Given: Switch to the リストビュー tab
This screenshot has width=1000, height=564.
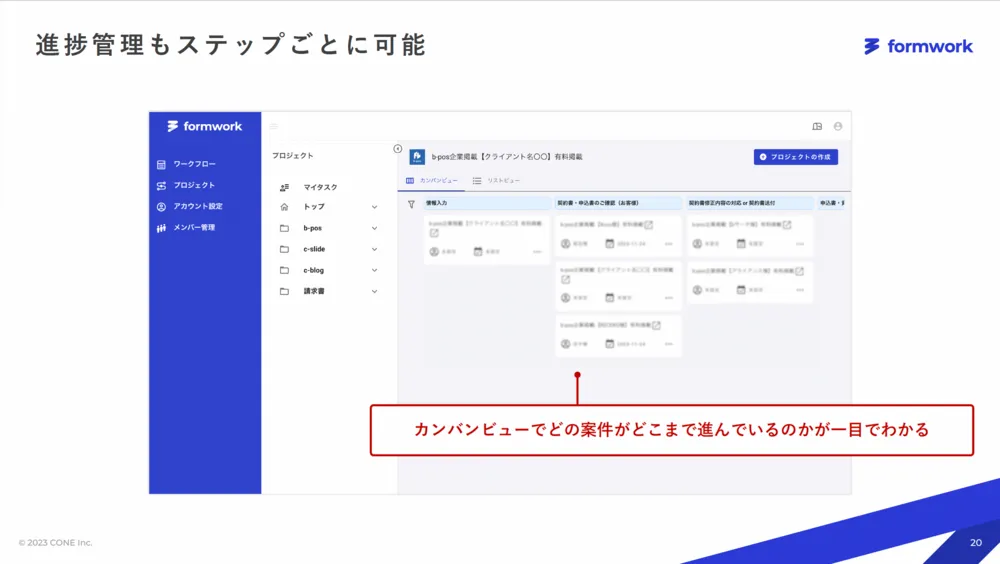Looking at the screenshot, I should 496,181.
